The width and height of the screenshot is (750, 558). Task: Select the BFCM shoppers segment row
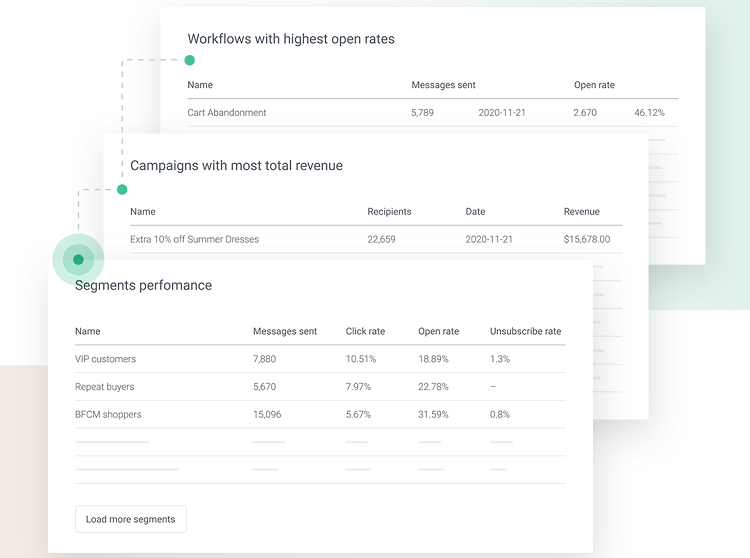(320, 415)
